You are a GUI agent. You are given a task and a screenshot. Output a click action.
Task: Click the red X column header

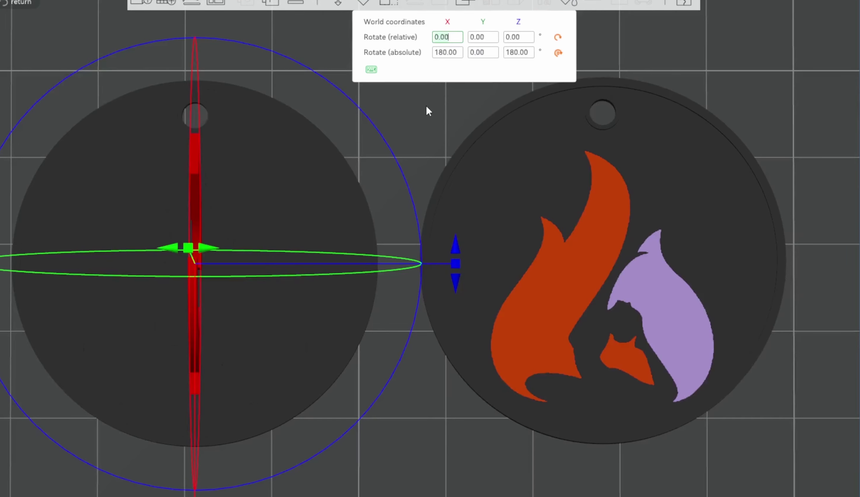(448, 22)
